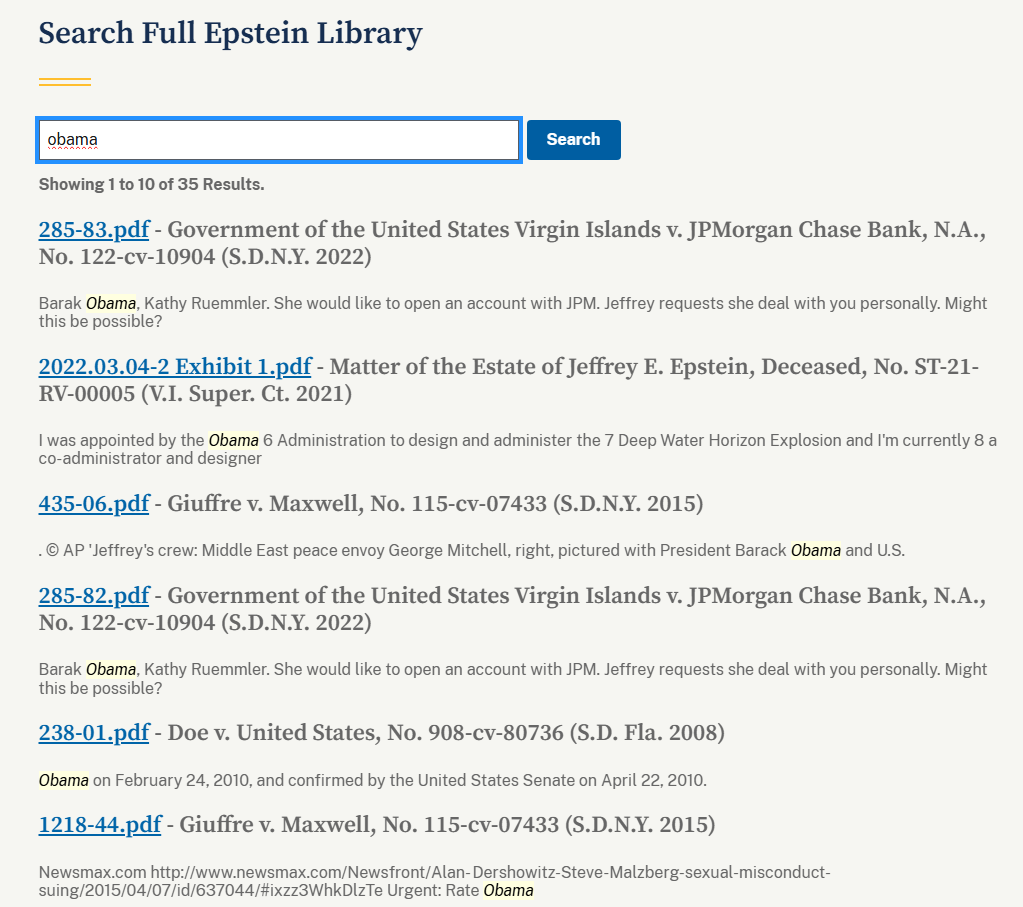
Task: Open the 285-83.pdf document link
Action: (x=94, y=230)
